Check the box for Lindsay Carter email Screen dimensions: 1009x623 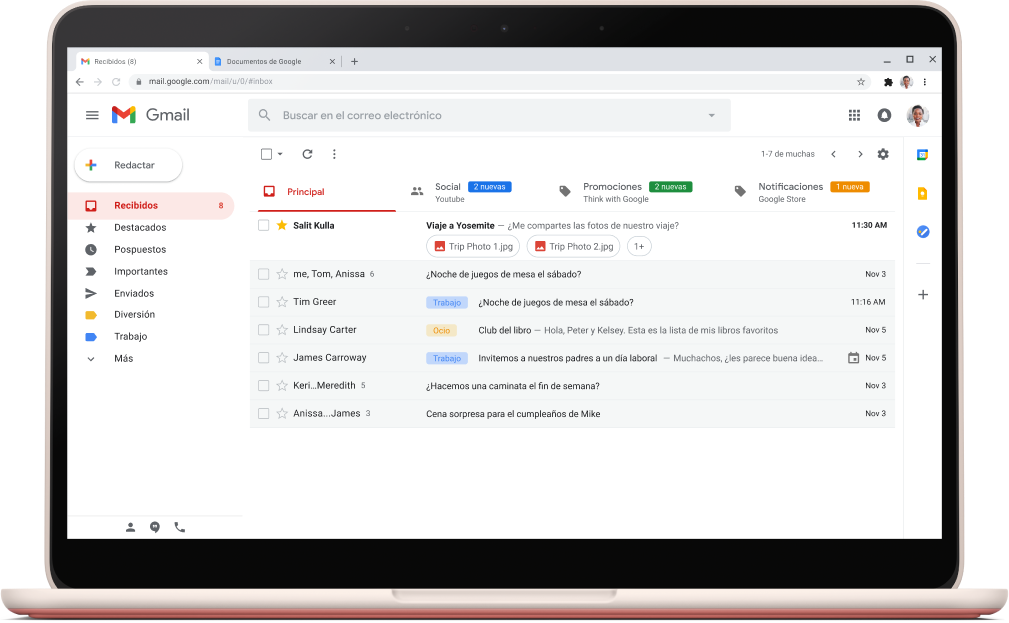(264, 330)
